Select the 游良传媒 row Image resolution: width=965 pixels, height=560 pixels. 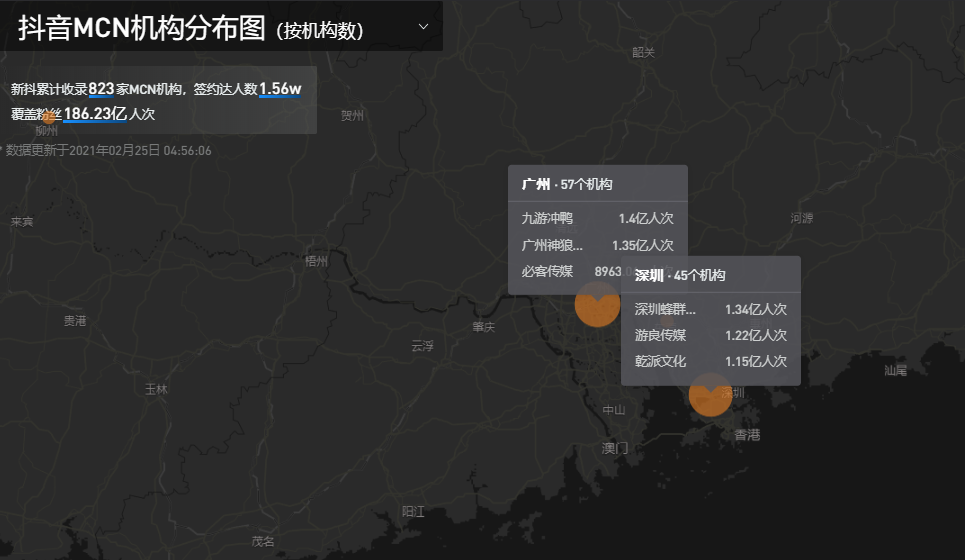[711, 335]
